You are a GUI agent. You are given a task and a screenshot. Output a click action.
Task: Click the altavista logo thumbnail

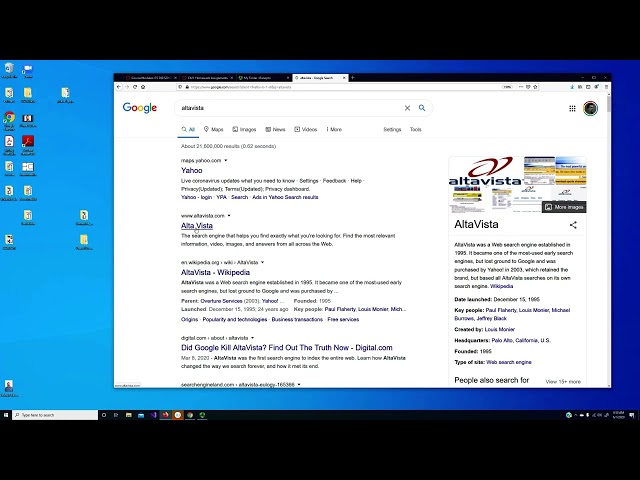click(x=486, y=171)
